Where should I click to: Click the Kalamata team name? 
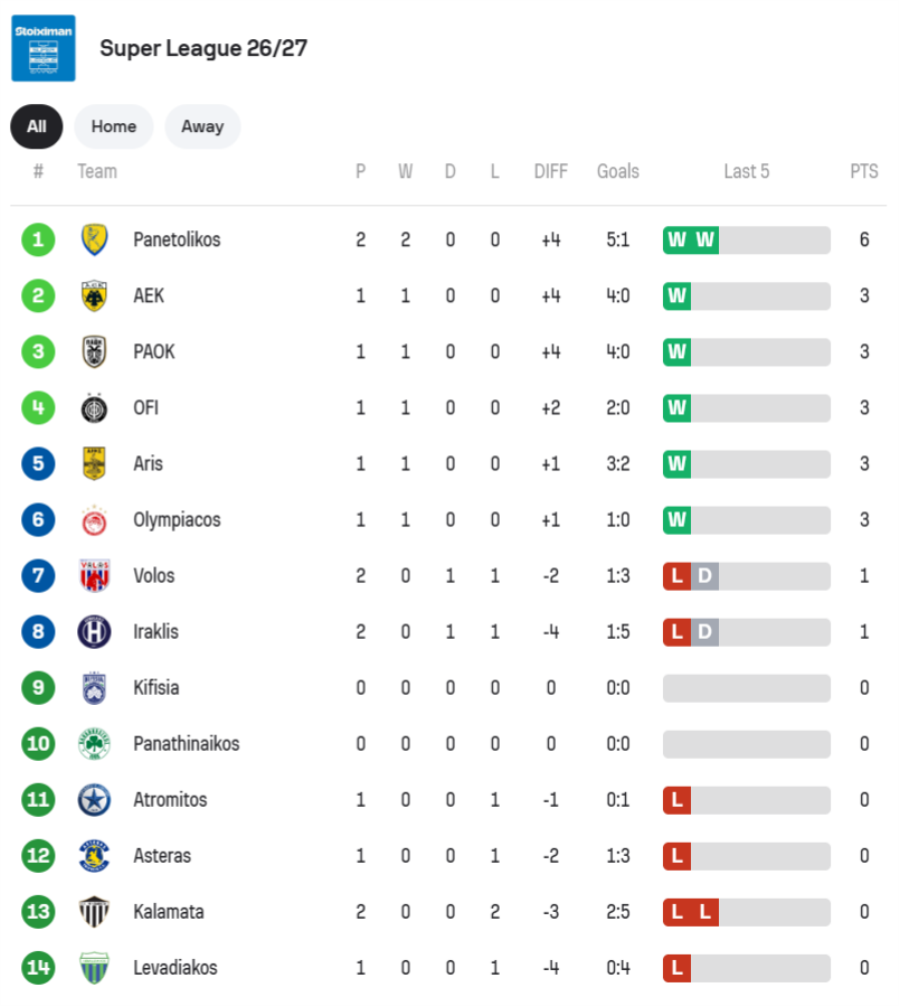tap(169, 912)
